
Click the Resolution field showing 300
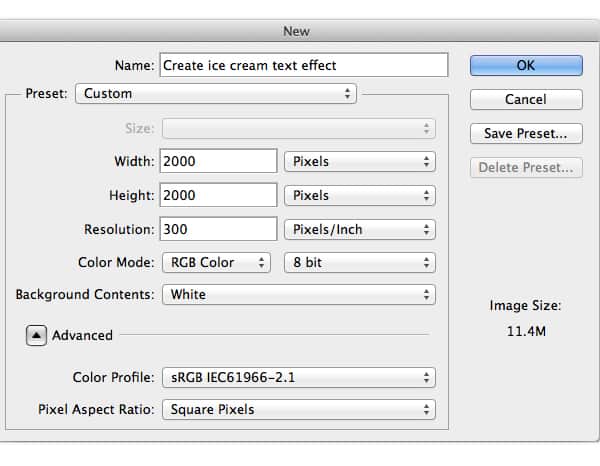coord(218,229)
